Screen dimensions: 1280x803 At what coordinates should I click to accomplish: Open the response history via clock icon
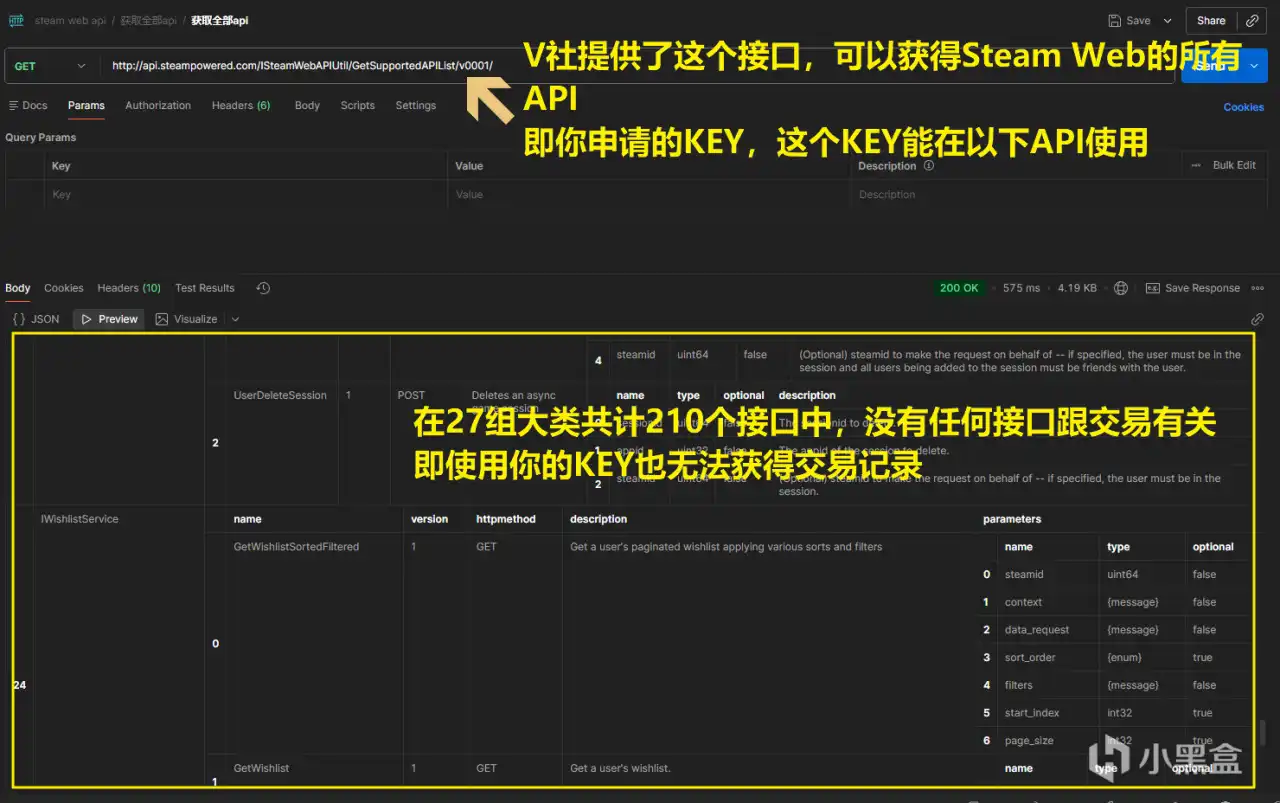coord(262,288)
